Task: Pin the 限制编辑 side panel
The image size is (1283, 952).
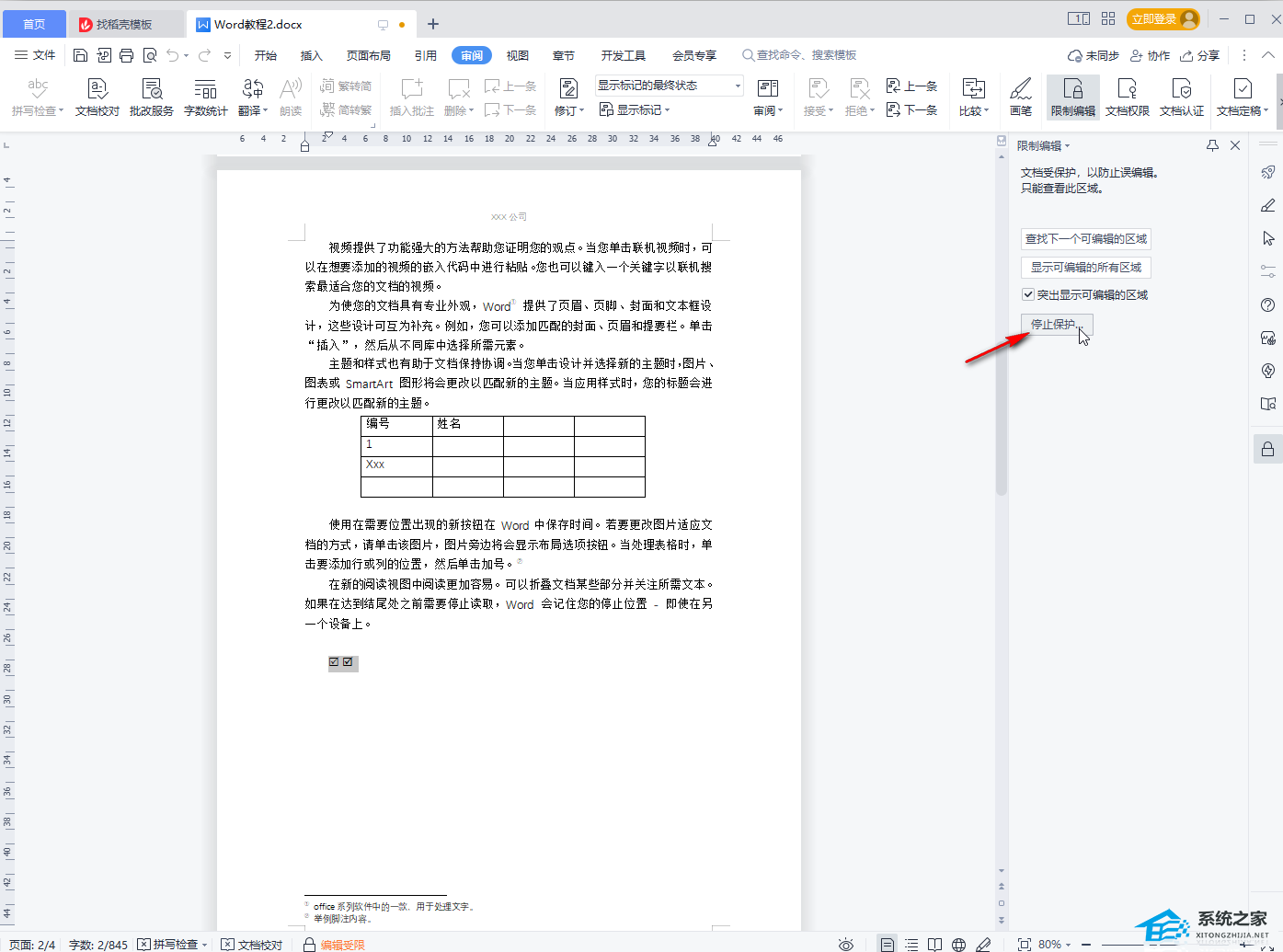Action: coord(1212,145)
